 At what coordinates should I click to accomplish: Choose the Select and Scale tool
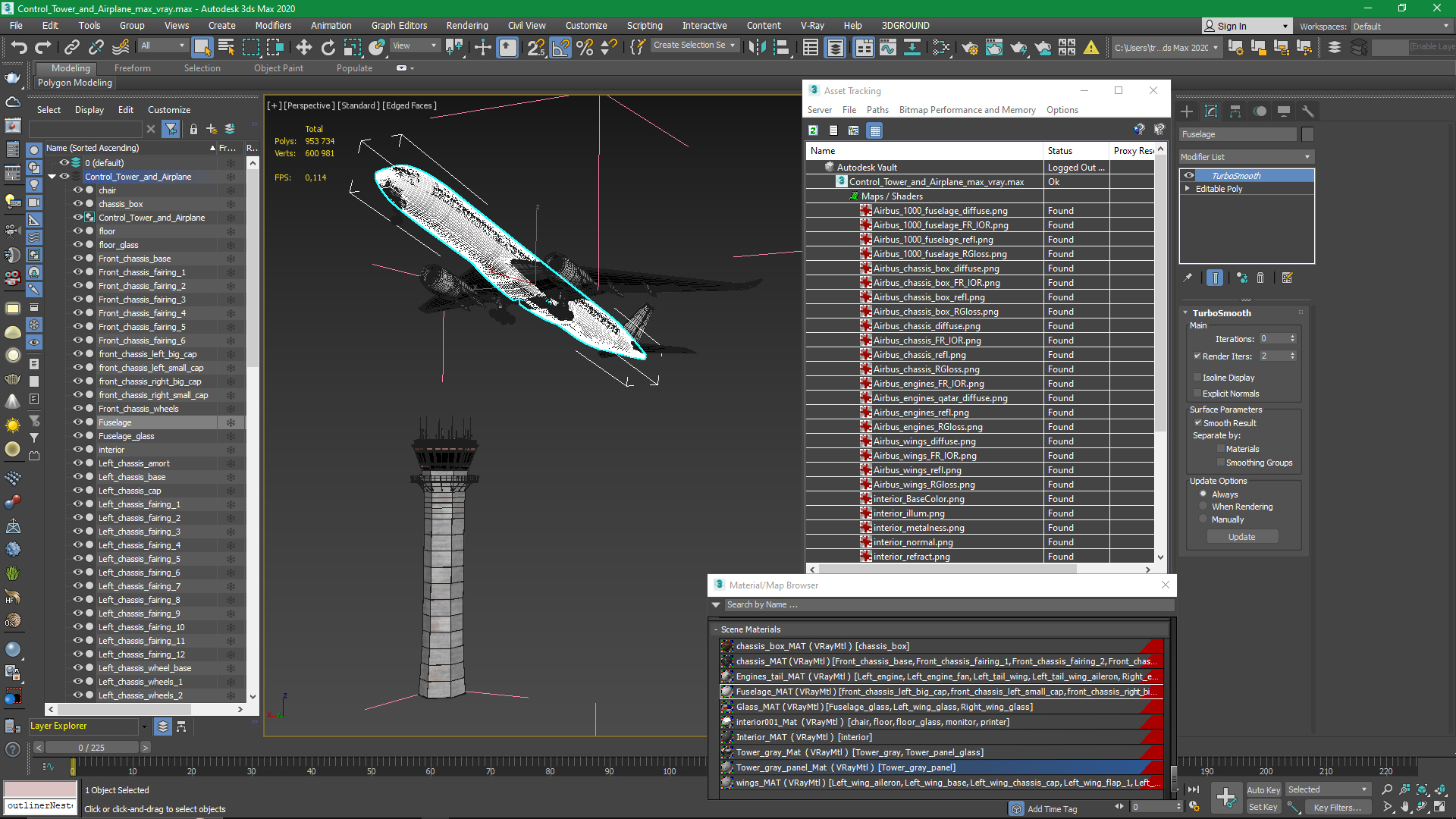tap(353, 48)
